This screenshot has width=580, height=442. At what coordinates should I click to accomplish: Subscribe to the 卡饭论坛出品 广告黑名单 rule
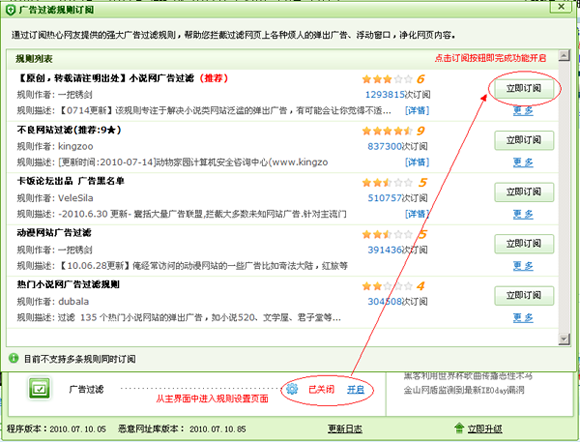[524, 192]
